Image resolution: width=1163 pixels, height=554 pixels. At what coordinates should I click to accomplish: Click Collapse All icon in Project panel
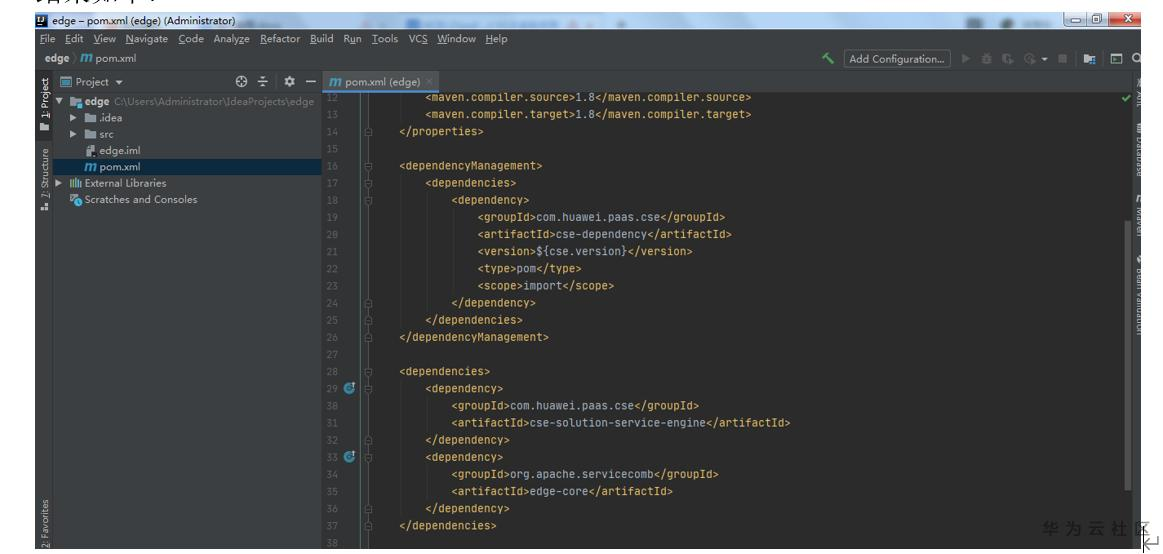(x=261, y=80)
